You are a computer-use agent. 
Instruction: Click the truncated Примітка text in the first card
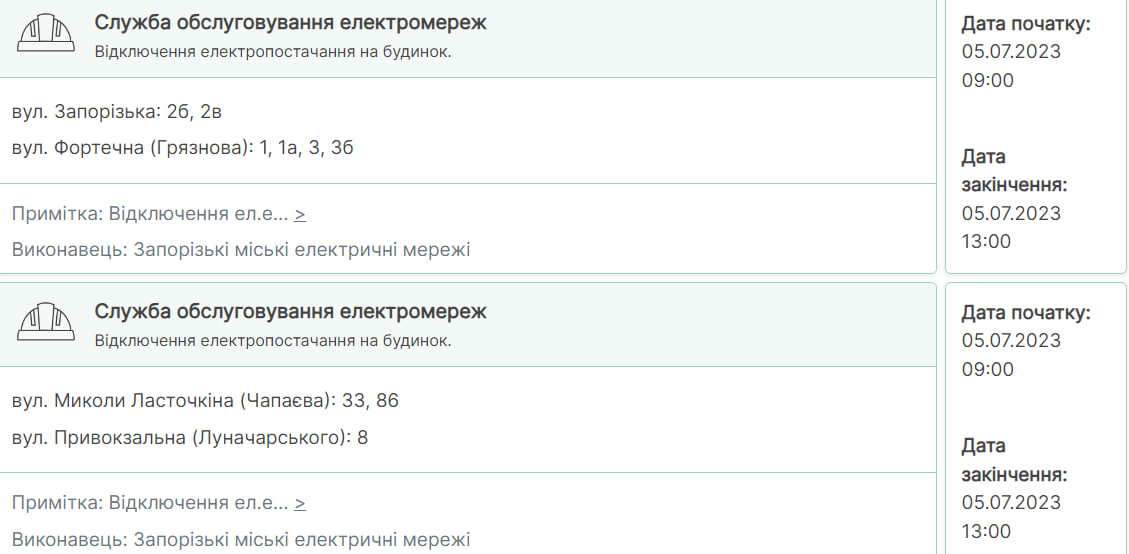(x=150, y=214)
